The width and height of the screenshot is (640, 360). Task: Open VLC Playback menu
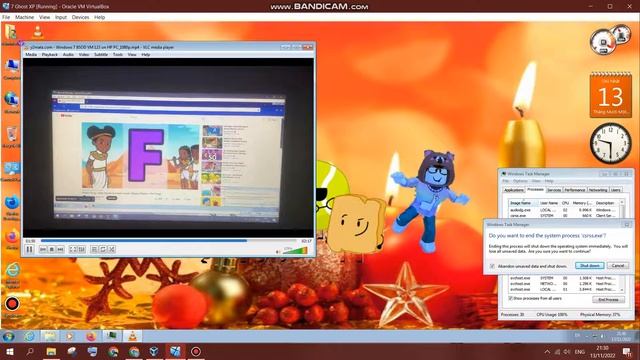click(x=50, y=54)
